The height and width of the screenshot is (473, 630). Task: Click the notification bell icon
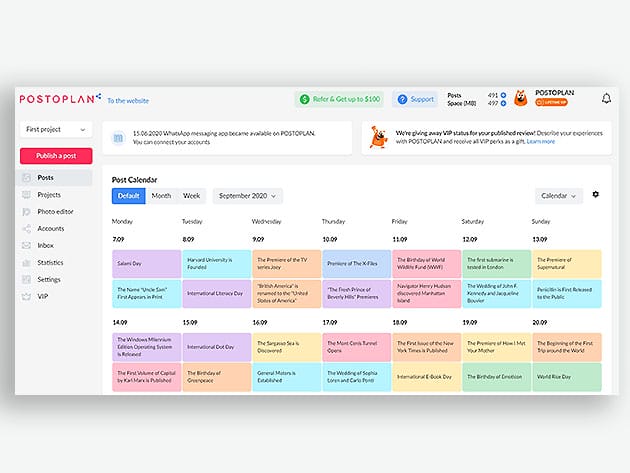click(605, 99)
